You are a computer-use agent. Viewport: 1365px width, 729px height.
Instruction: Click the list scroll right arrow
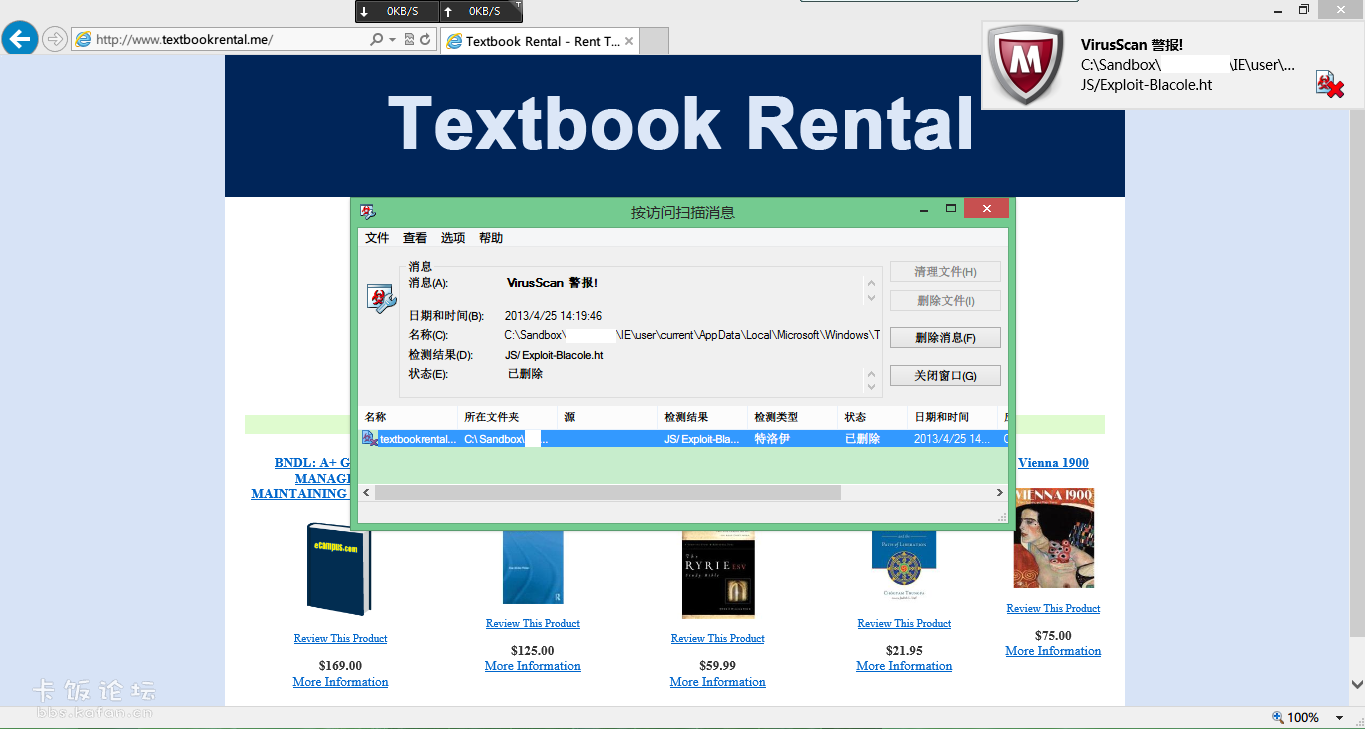pyautogui.click(x=999, y=493)
